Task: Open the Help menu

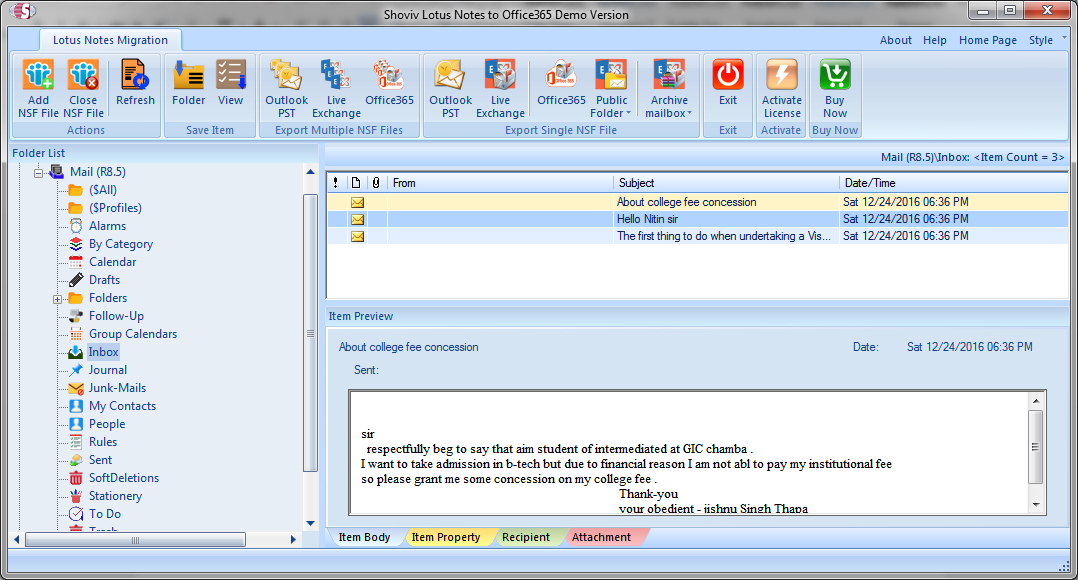Action: [935, 40]
